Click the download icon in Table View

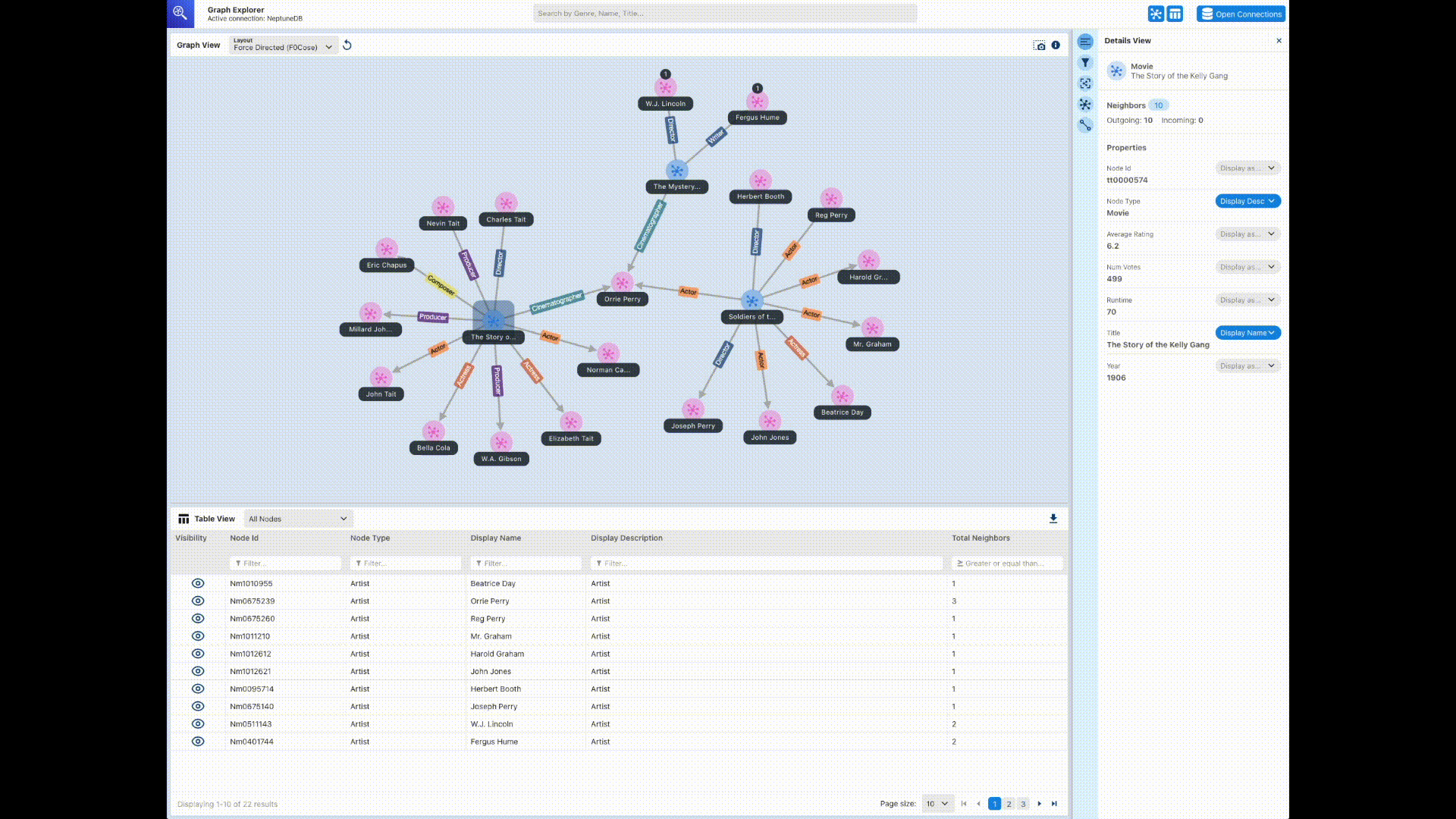1053,518
